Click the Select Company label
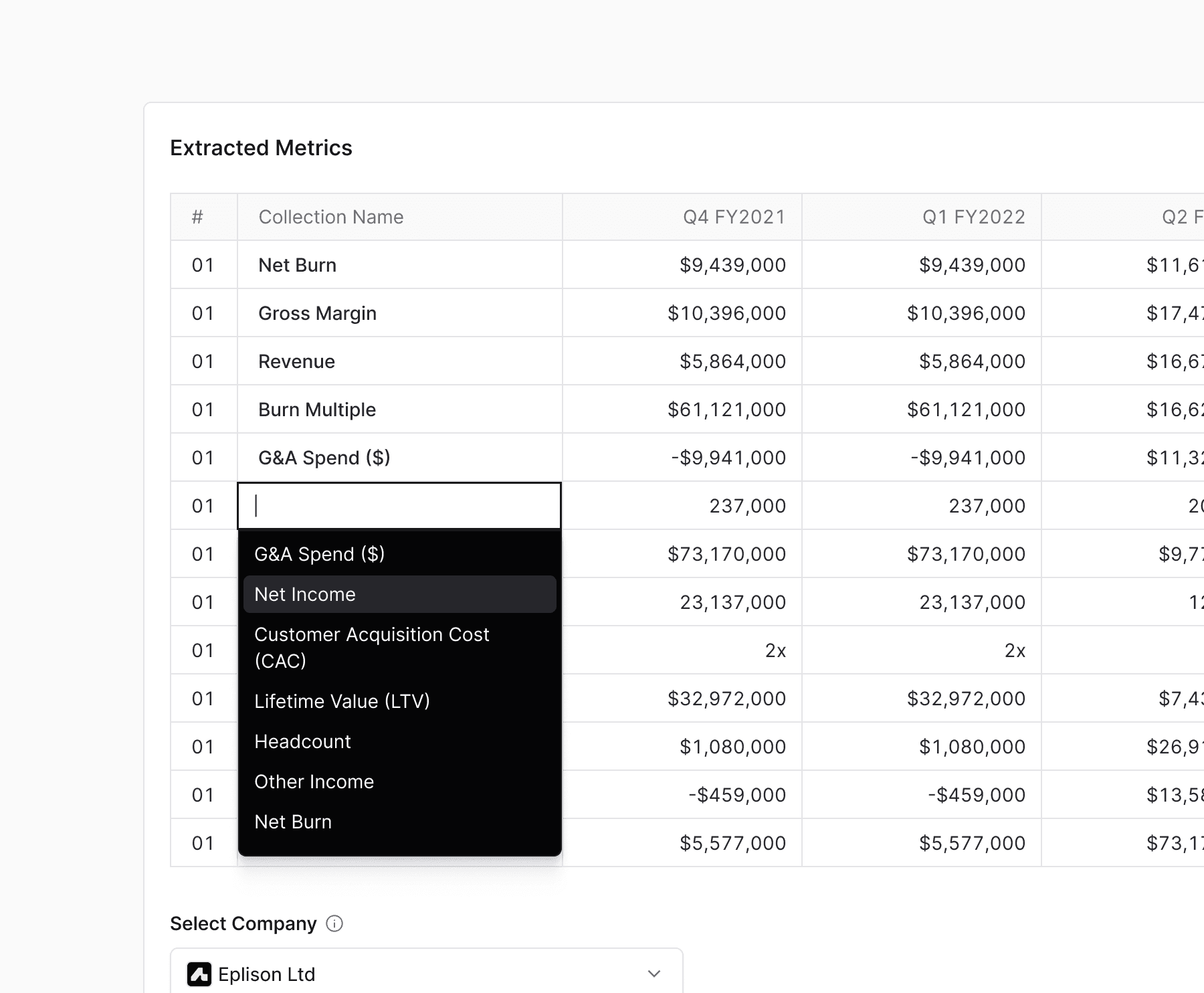This screenshot has height=993, width=1204. click(243, 923)
